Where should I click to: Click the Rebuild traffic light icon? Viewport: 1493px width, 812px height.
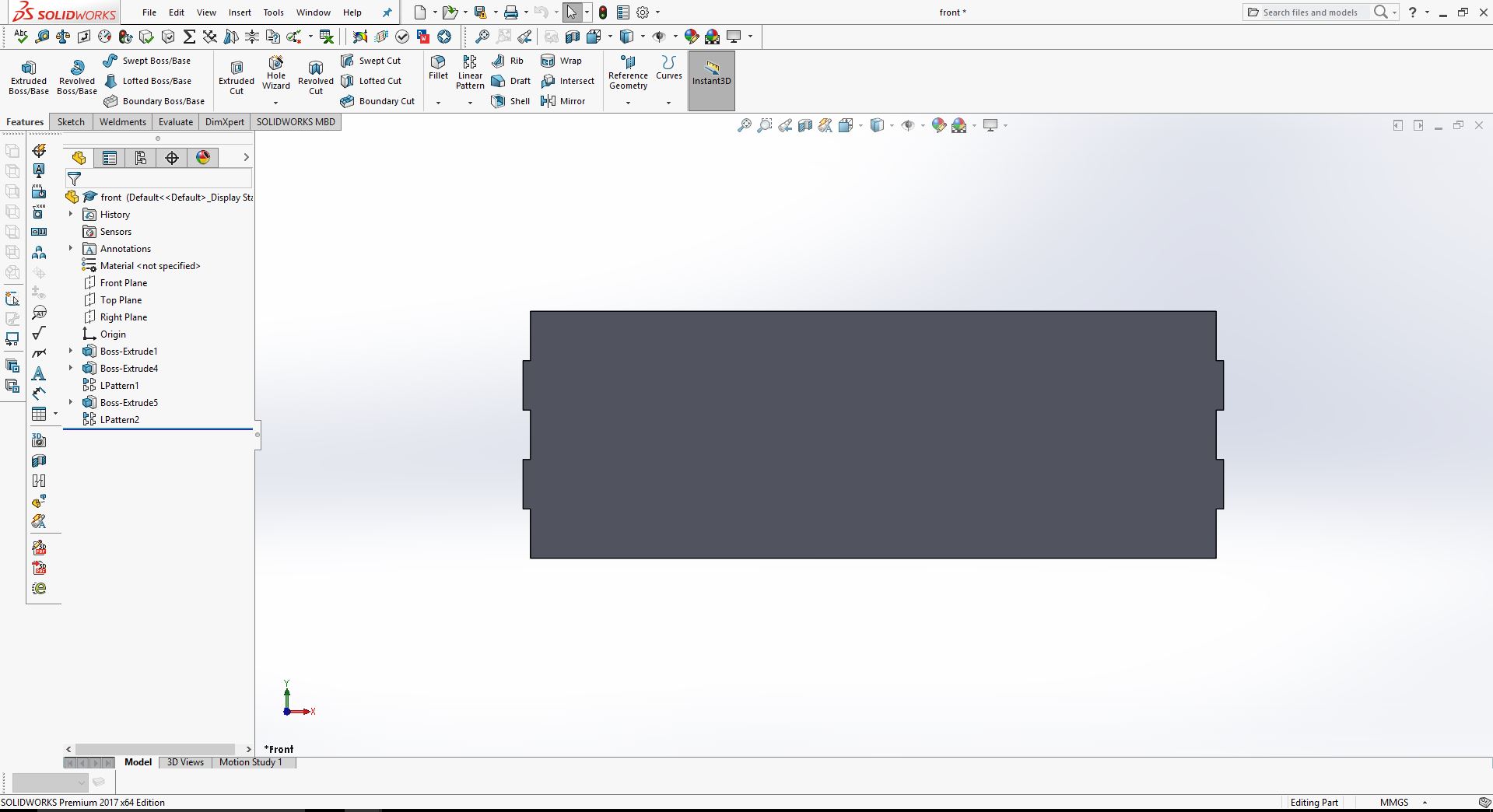pyautogui.click(x=603, y=12)
